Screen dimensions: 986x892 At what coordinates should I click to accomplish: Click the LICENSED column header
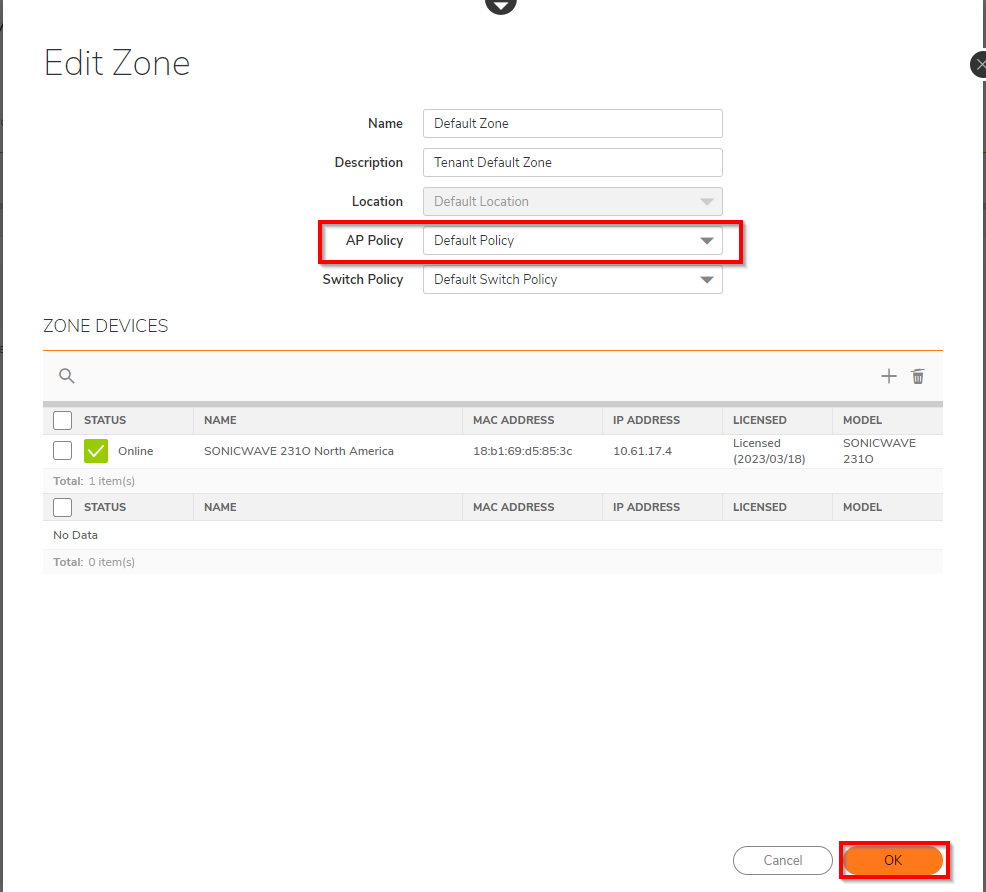759,420
